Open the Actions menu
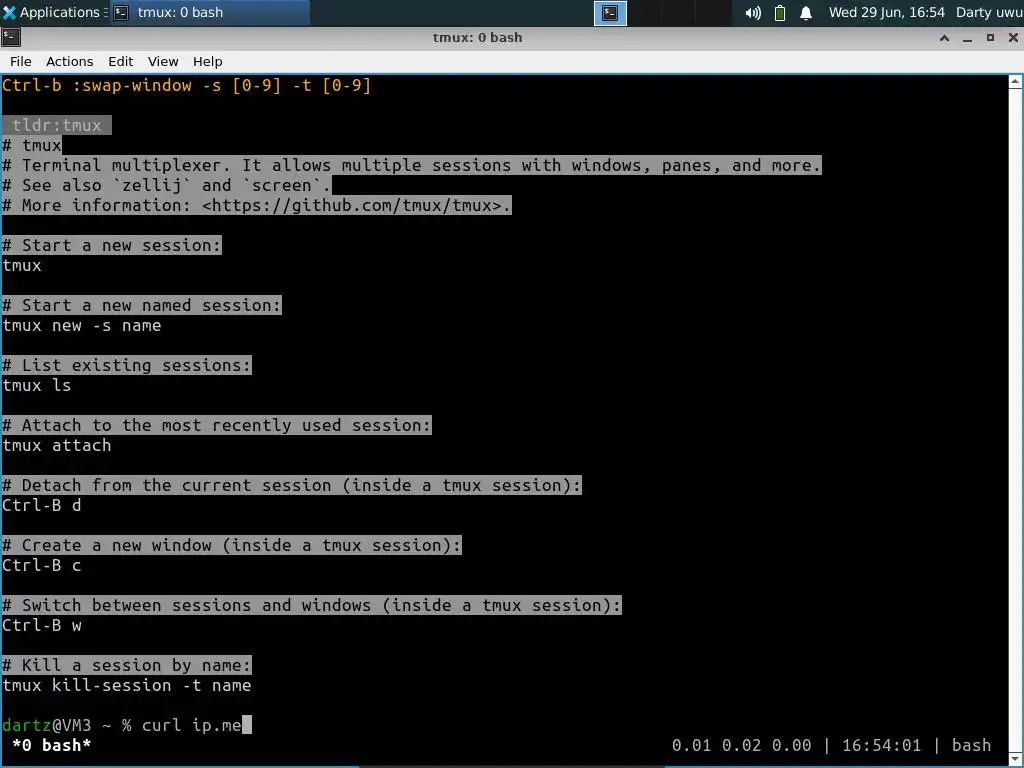 coord(69,61)
